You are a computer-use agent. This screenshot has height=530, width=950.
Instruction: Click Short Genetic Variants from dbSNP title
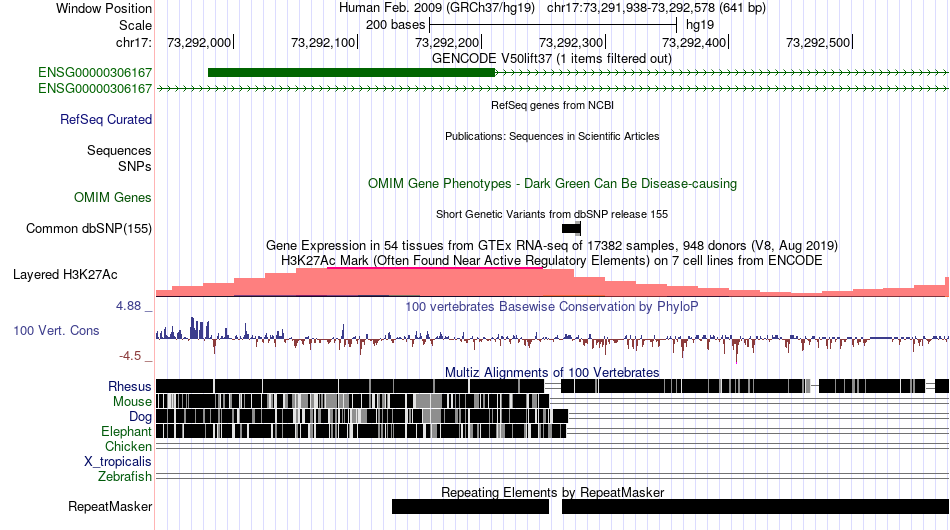pyautogui.click(x=552, y=214)
